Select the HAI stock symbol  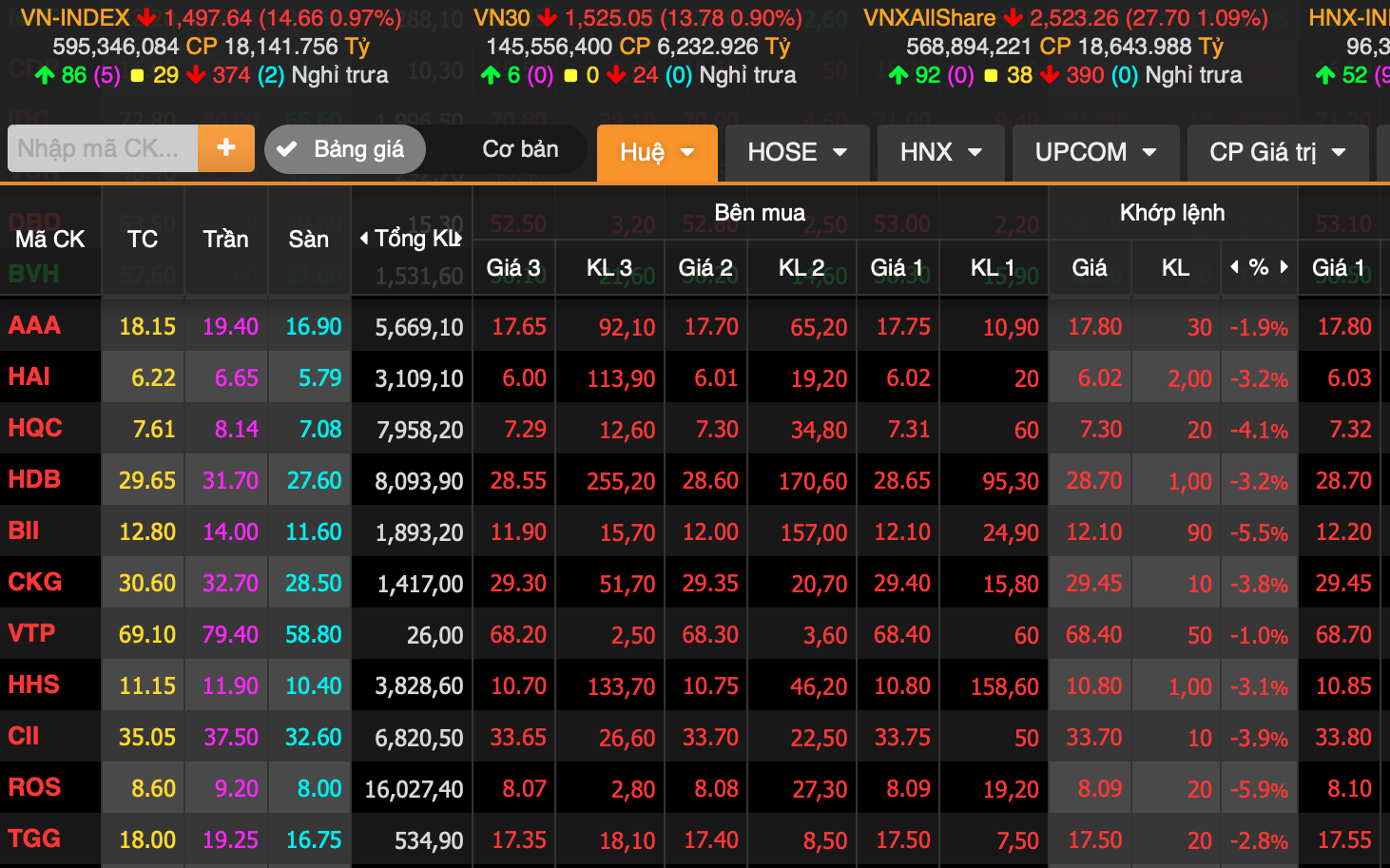[x=29, y=376]
